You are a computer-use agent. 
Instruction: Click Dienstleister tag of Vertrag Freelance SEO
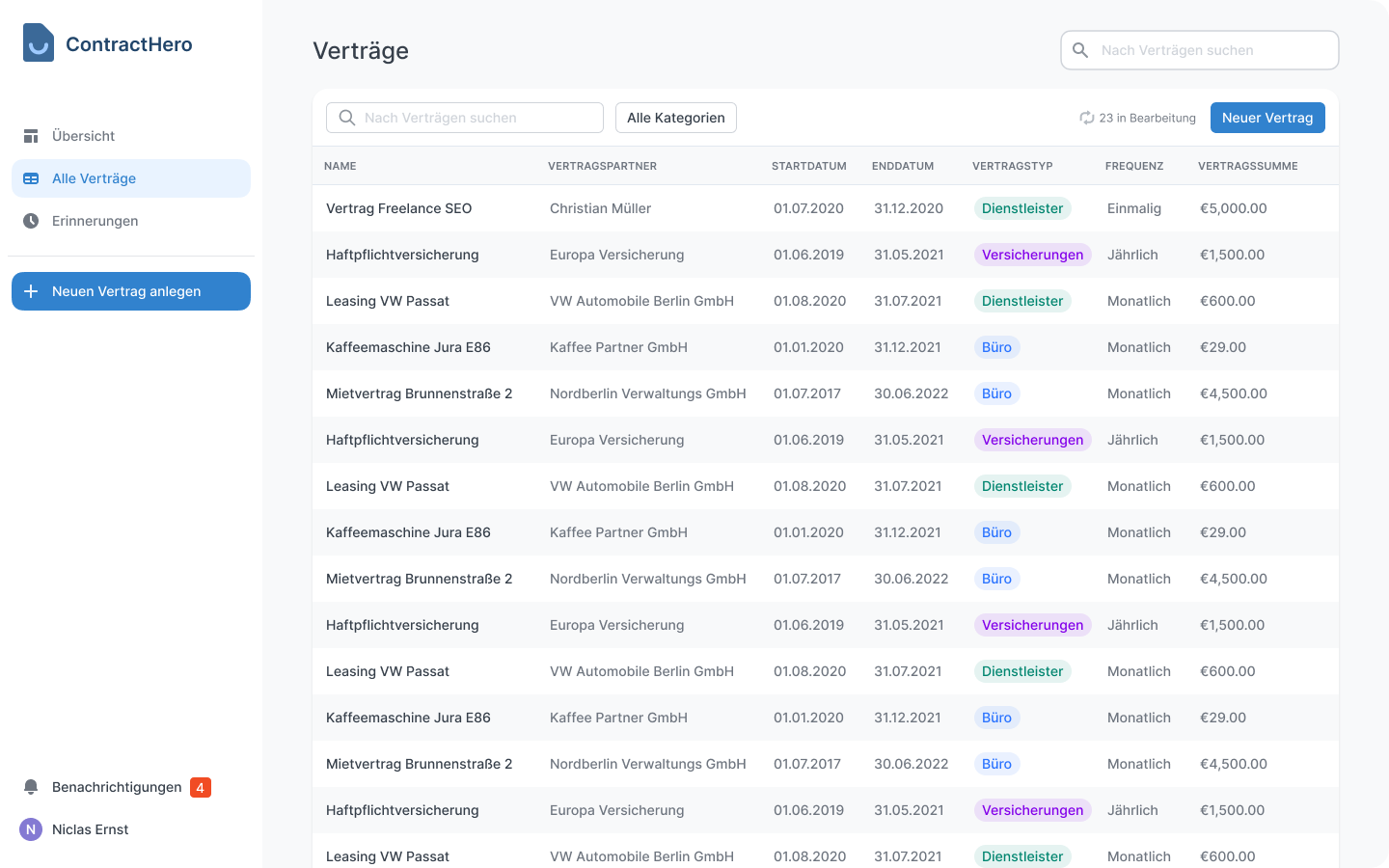coord(1022,208)
